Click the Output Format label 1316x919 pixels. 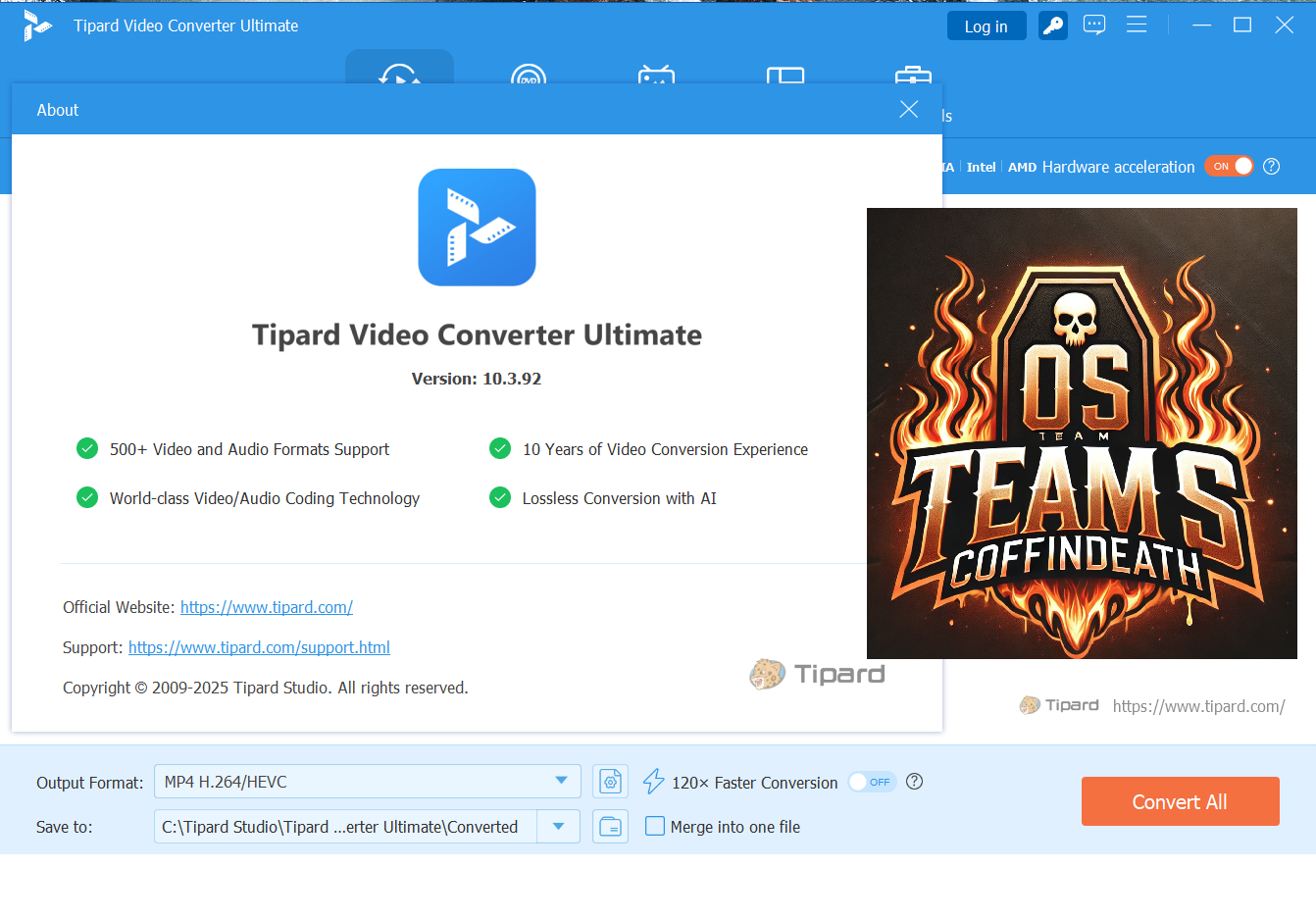[x=90, y=783]
